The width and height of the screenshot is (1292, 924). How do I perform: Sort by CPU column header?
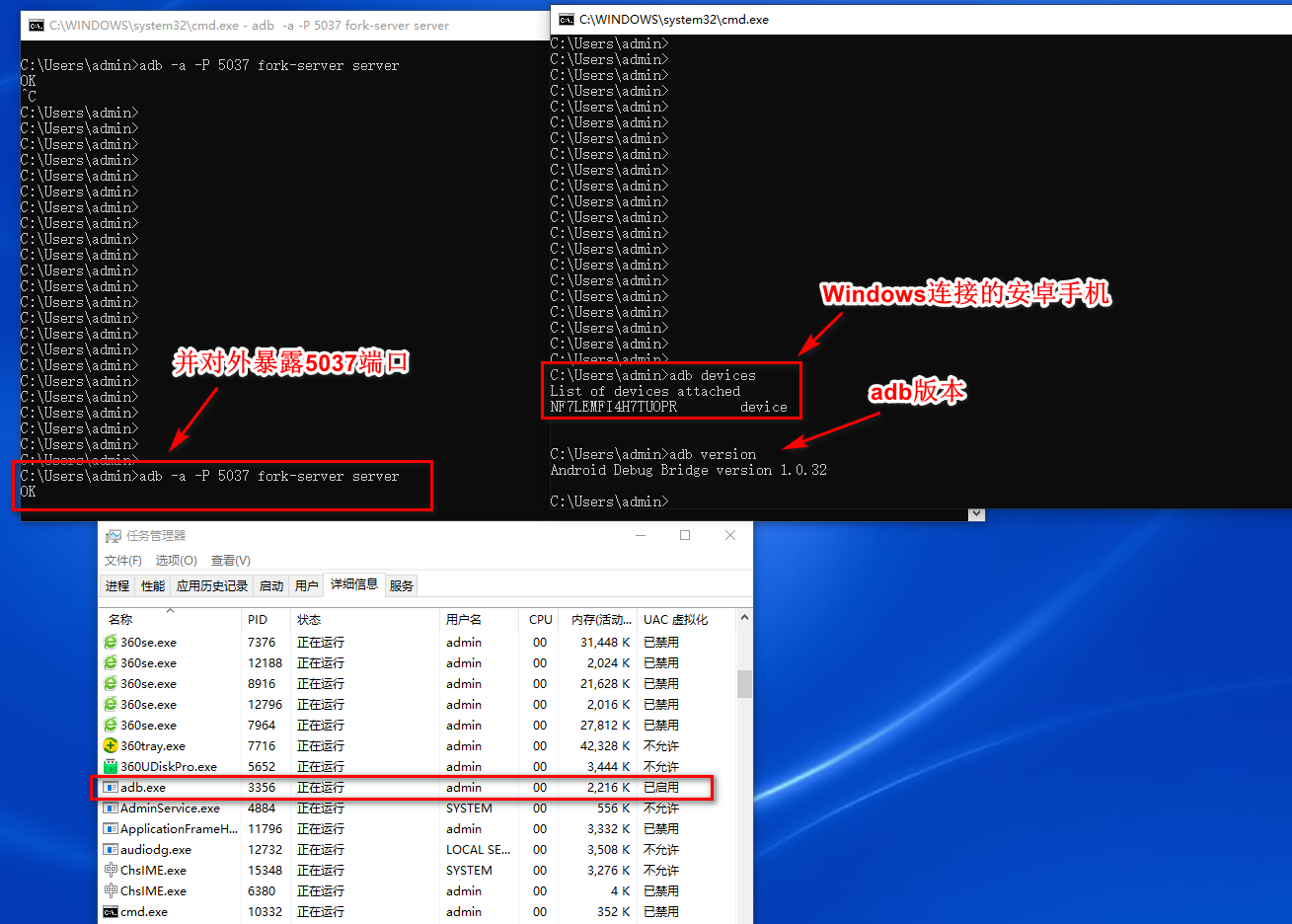click(x=540, y=619)
